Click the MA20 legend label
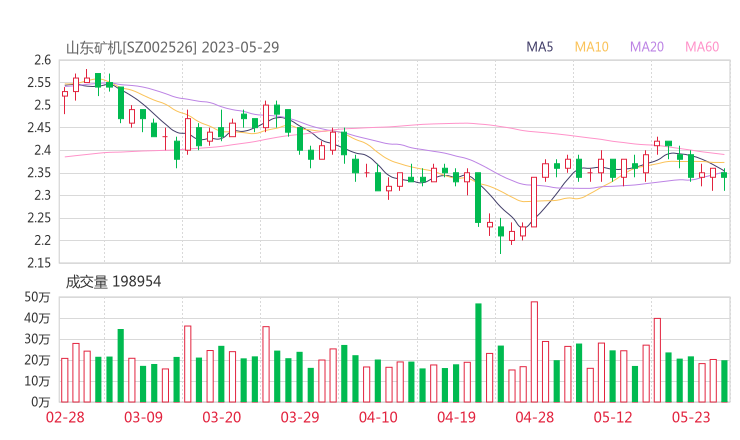 tap(647, 47)
